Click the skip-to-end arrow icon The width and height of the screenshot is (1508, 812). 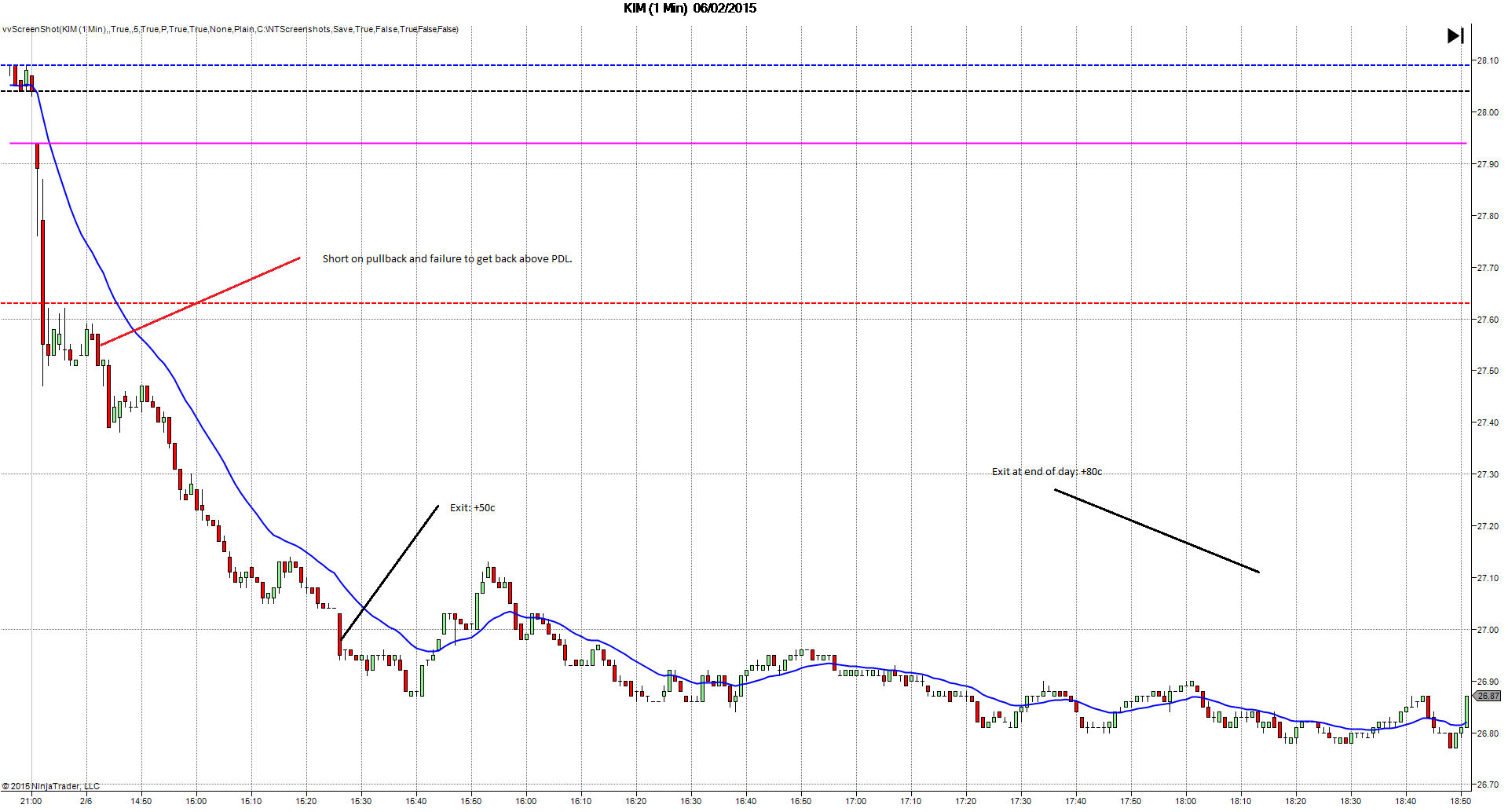pyautogui.click(x=1455, y=35)
